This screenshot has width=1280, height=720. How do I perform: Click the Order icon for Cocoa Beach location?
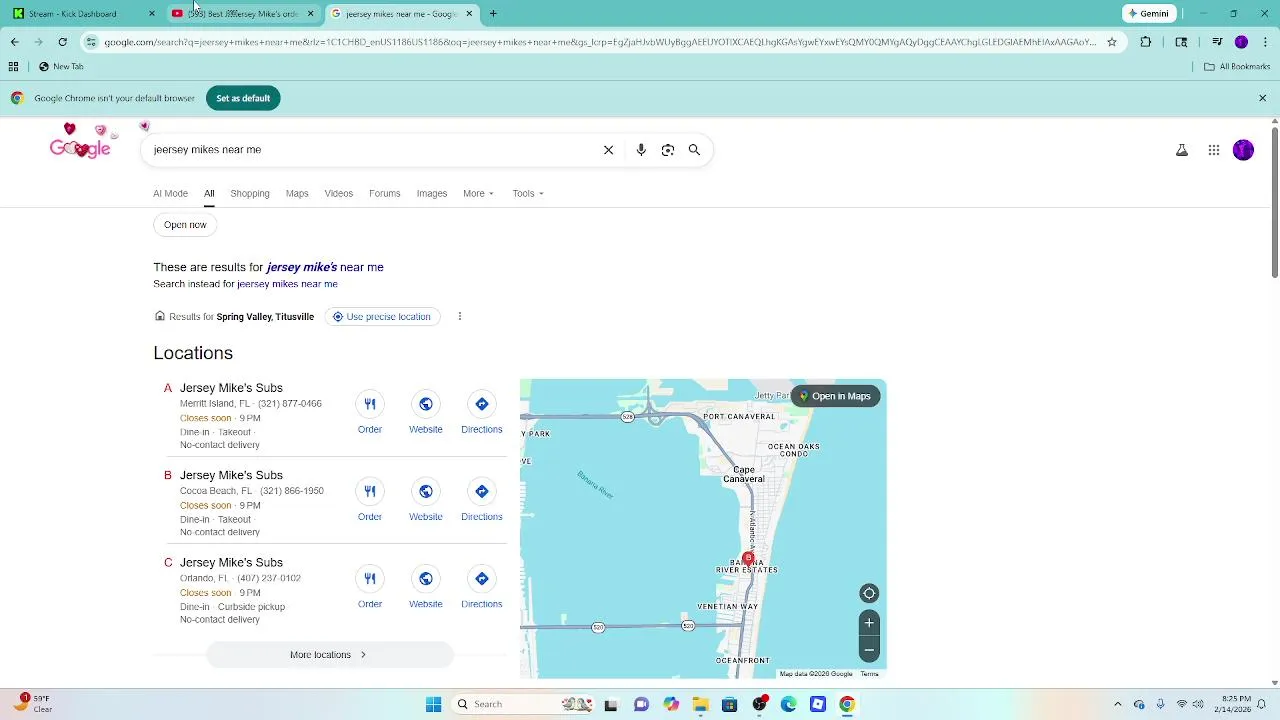(x=370, y=491)
